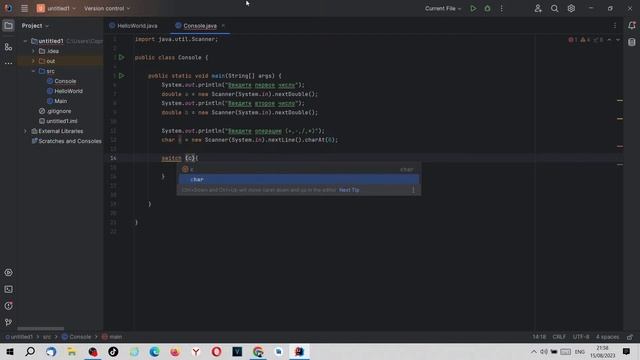The width and height of the screenshot is (640, 360).
Task: Open the Database tool window icon
Action: point(632,42)
